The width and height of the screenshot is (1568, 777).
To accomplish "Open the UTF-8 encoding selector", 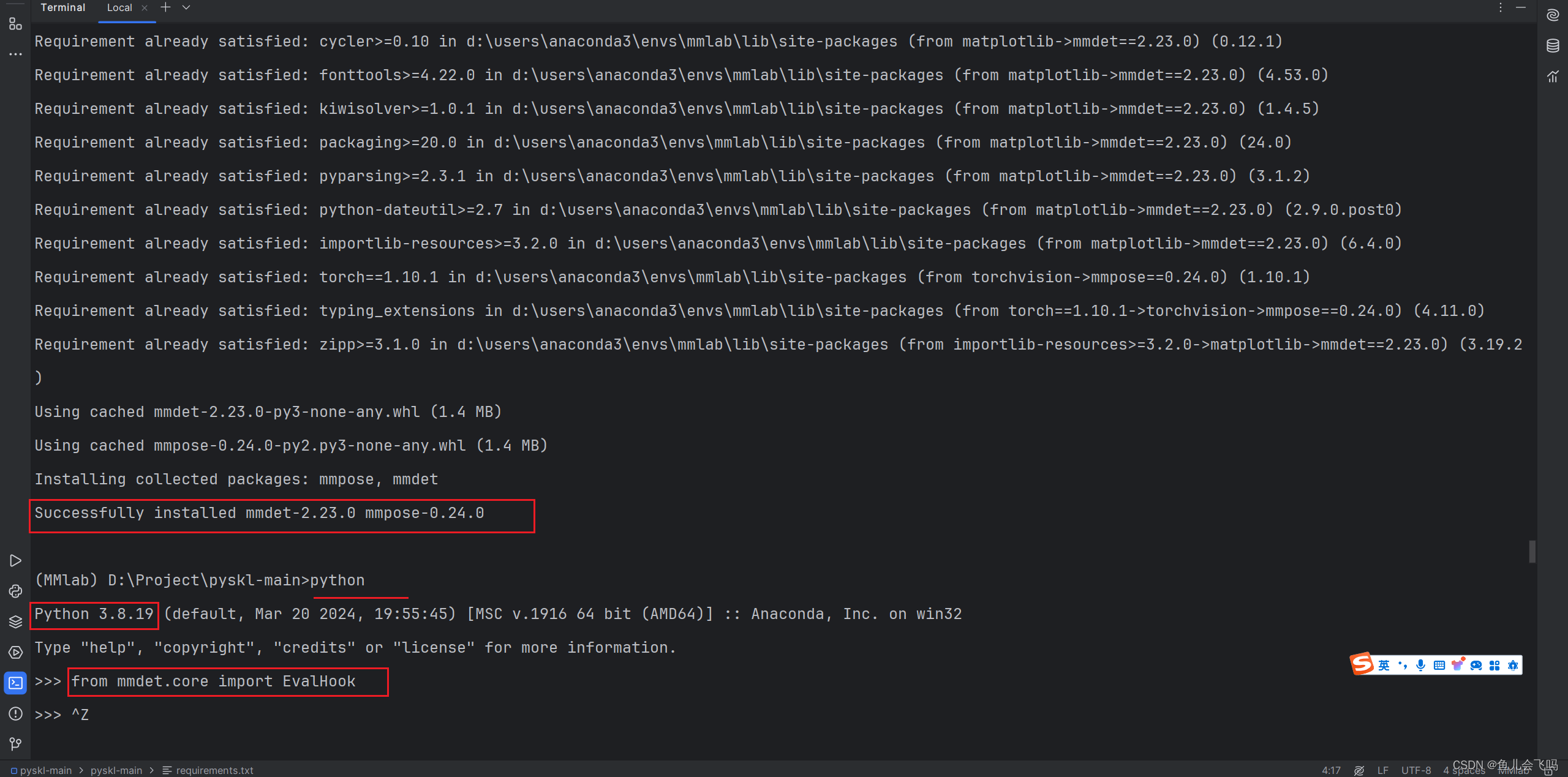I will coord(1416,770).
